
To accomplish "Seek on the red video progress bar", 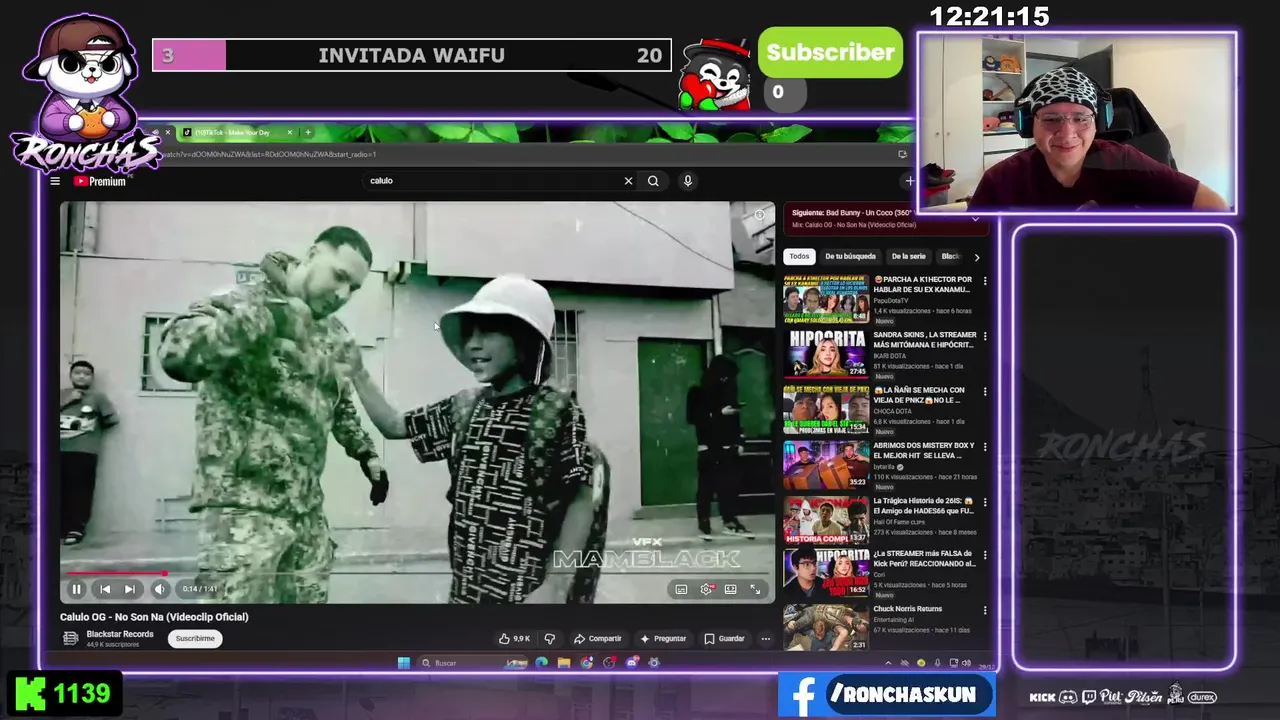I will [417, 574].
